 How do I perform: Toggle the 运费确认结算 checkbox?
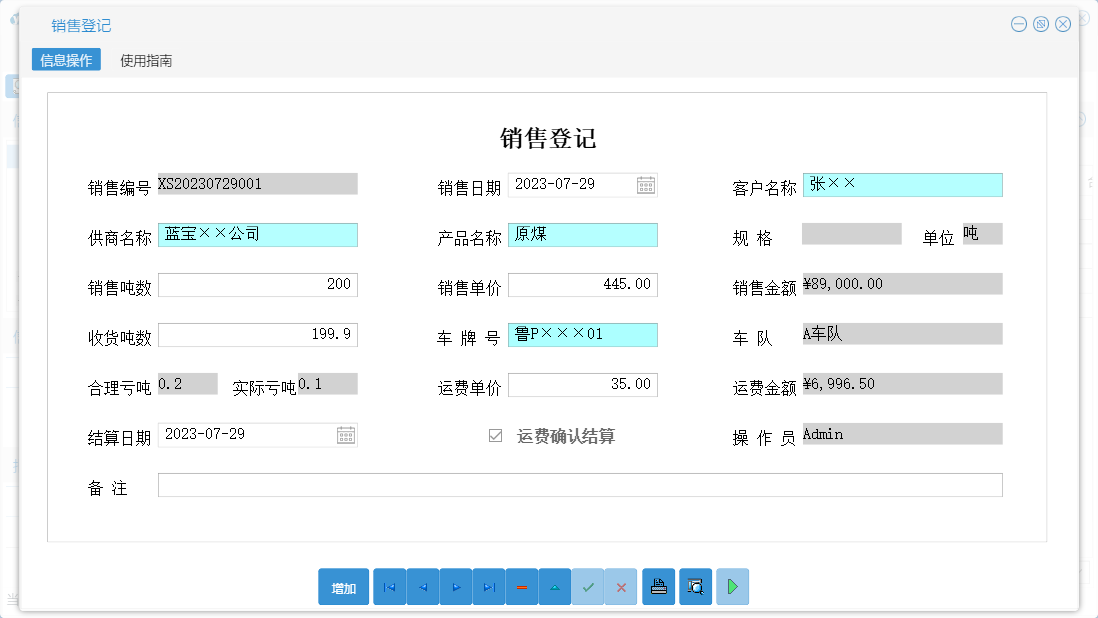(x=495, y=435)
